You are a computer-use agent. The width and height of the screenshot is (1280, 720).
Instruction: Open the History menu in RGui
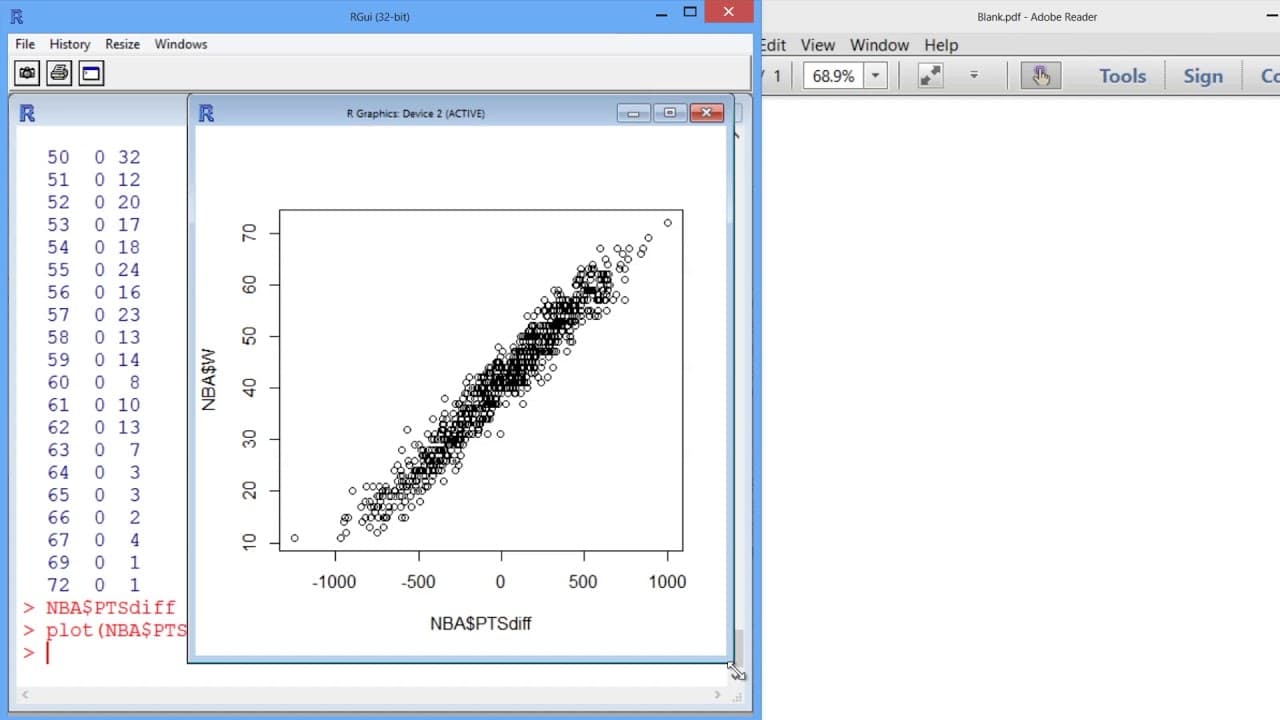coord(70,44)
